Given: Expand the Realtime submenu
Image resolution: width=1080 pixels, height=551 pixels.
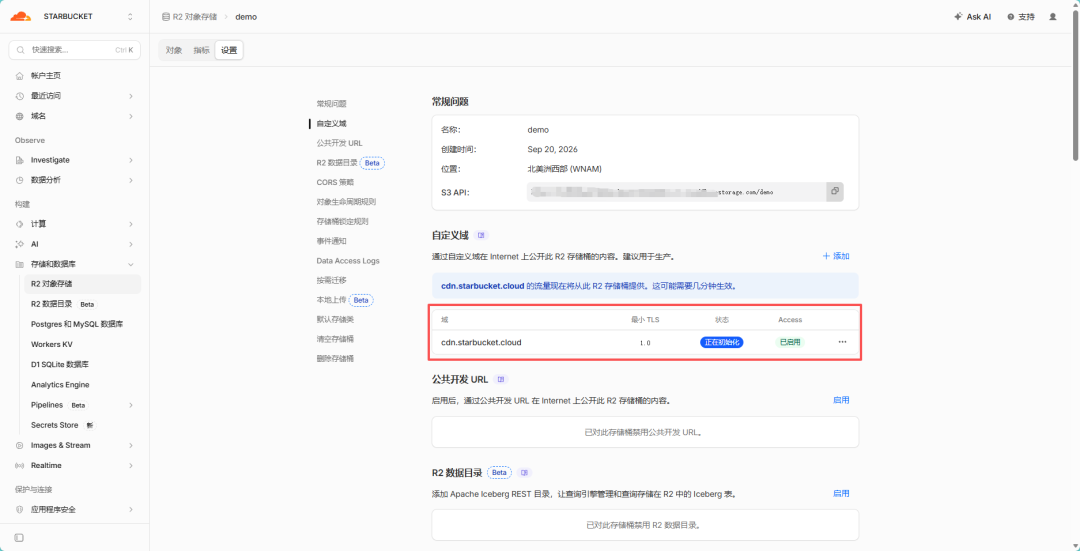Looking at the screenshot, I should [x=130, y=466].
